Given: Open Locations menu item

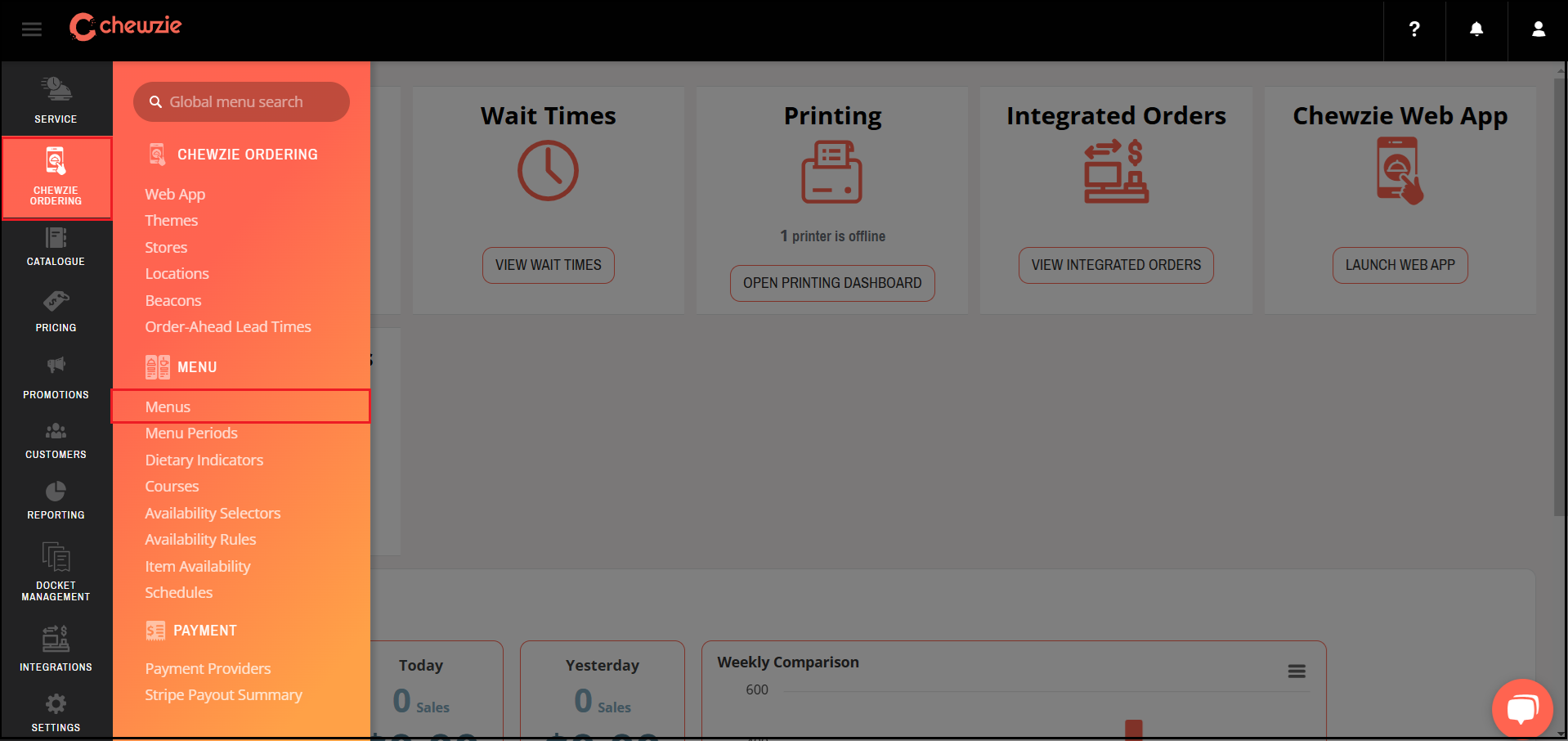Looking at the screenshot, I should tap(177, 274).
